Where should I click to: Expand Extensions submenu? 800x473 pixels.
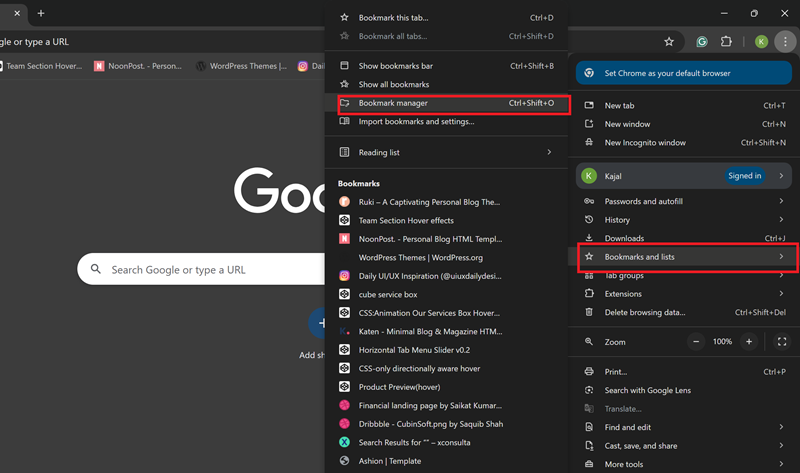[684, 294]
